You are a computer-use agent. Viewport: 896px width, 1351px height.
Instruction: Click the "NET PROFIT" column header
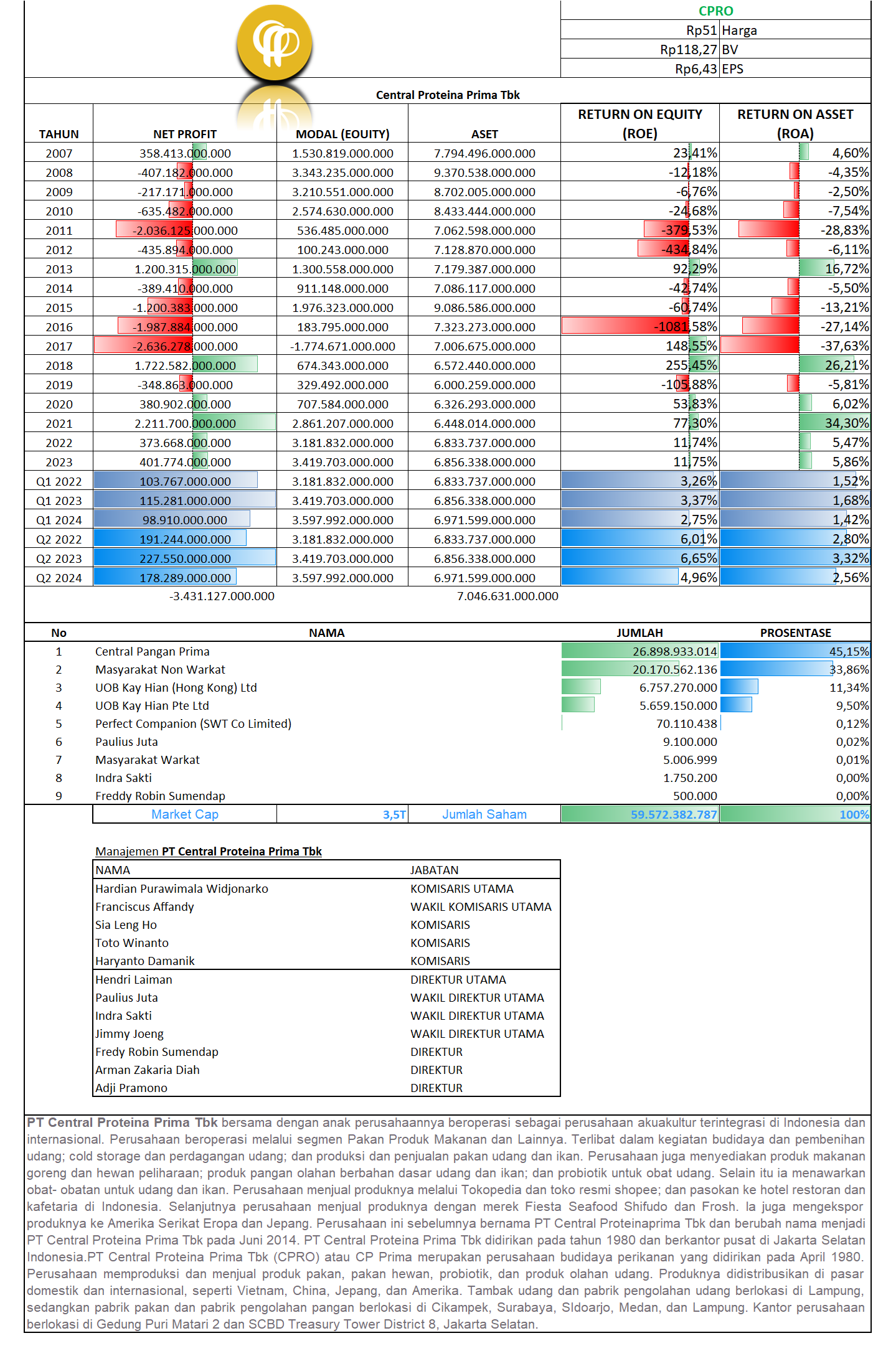tap(185, 134)
